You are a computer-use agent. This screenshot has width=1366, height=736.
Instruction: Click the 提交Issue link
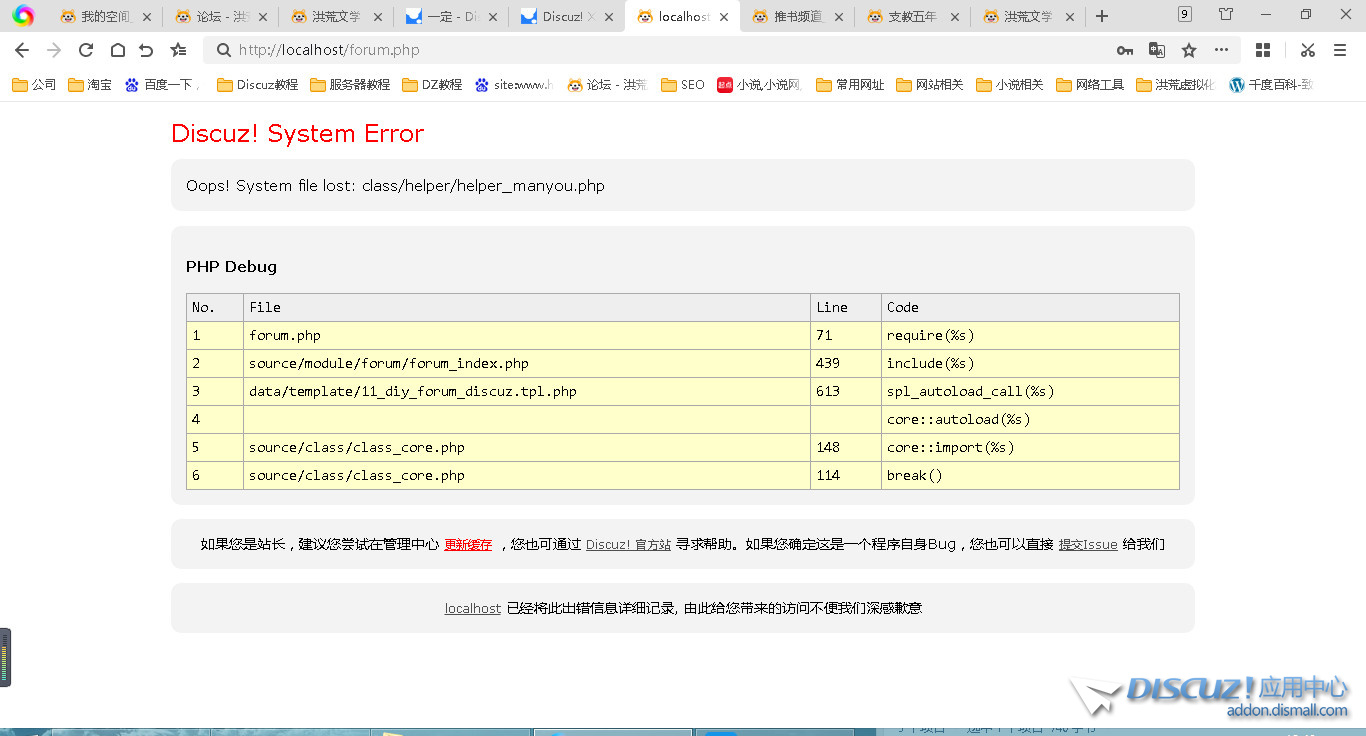pos(1088,545)
